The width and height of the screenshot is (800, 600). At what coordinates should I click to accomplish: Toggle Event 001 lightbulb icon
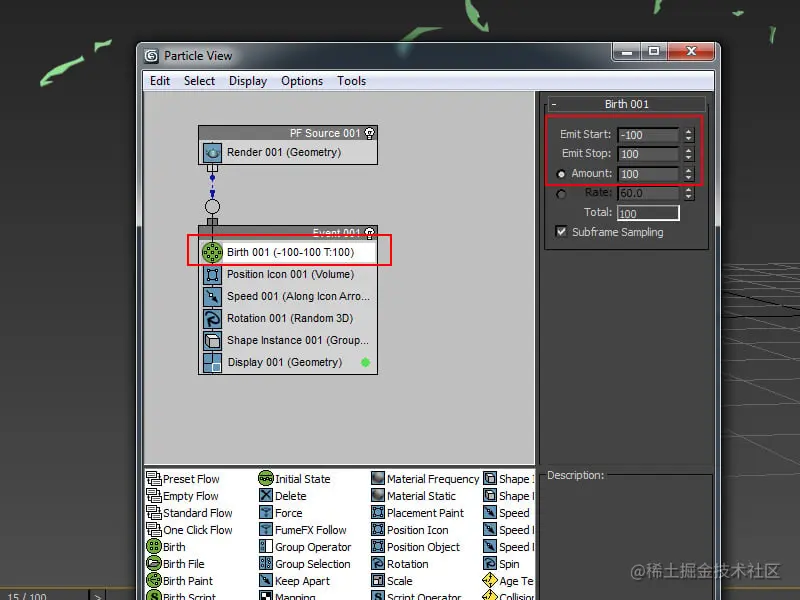click(x=369, y=233)
